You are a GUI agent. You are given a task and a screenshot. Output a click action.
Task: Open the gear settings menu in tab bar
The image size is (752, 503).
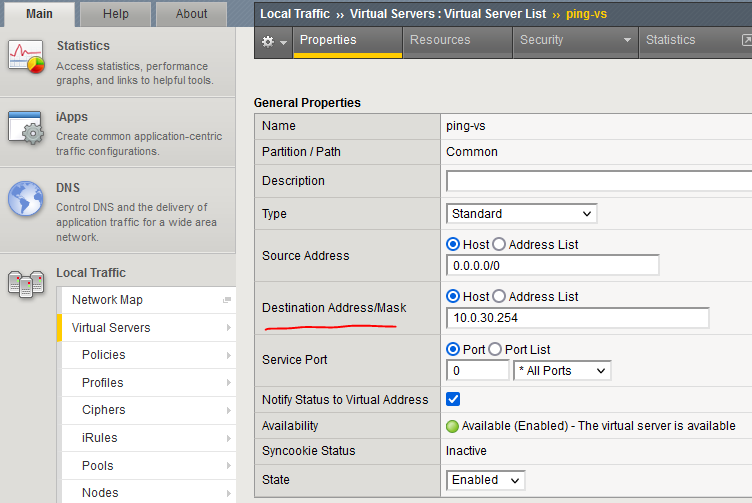coord(273,41)
